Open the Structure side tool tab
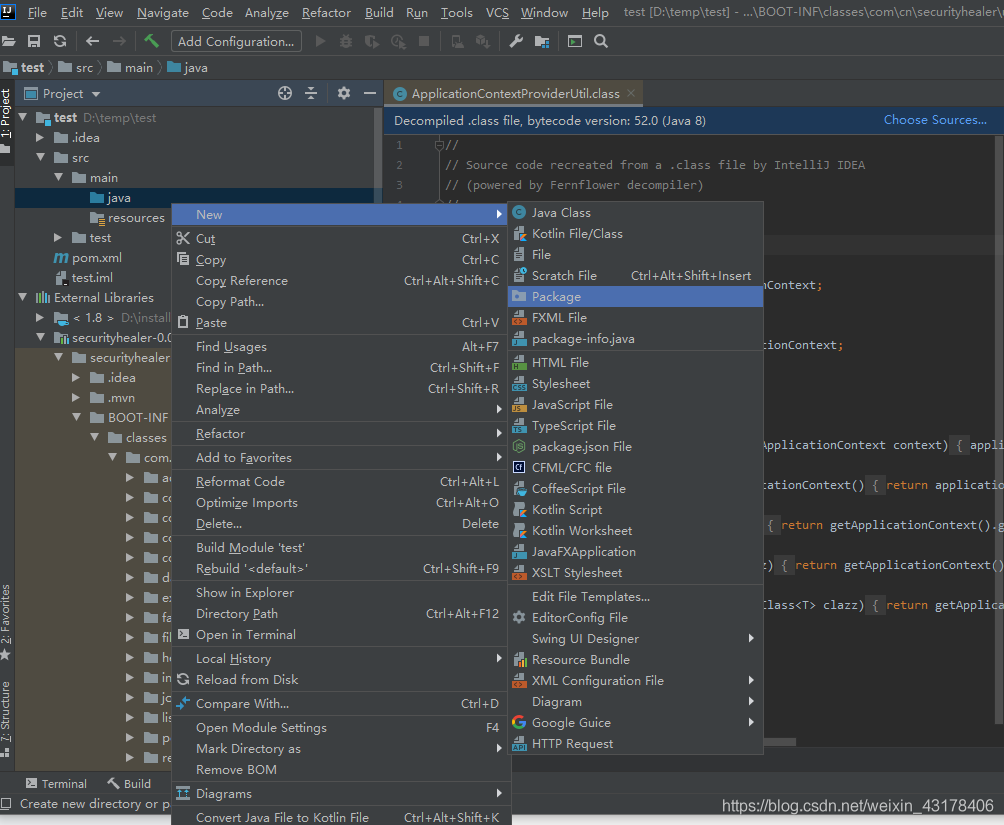The image size is (1004, 825). tap(6, 719)
